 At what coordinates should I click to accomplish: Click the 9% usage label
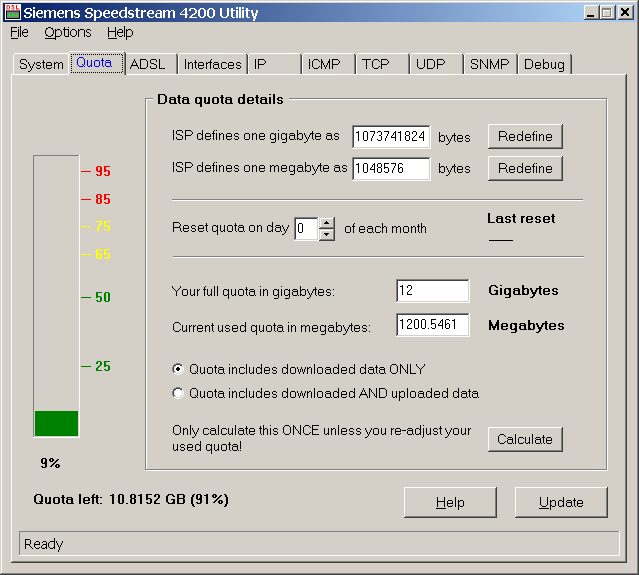50,463
